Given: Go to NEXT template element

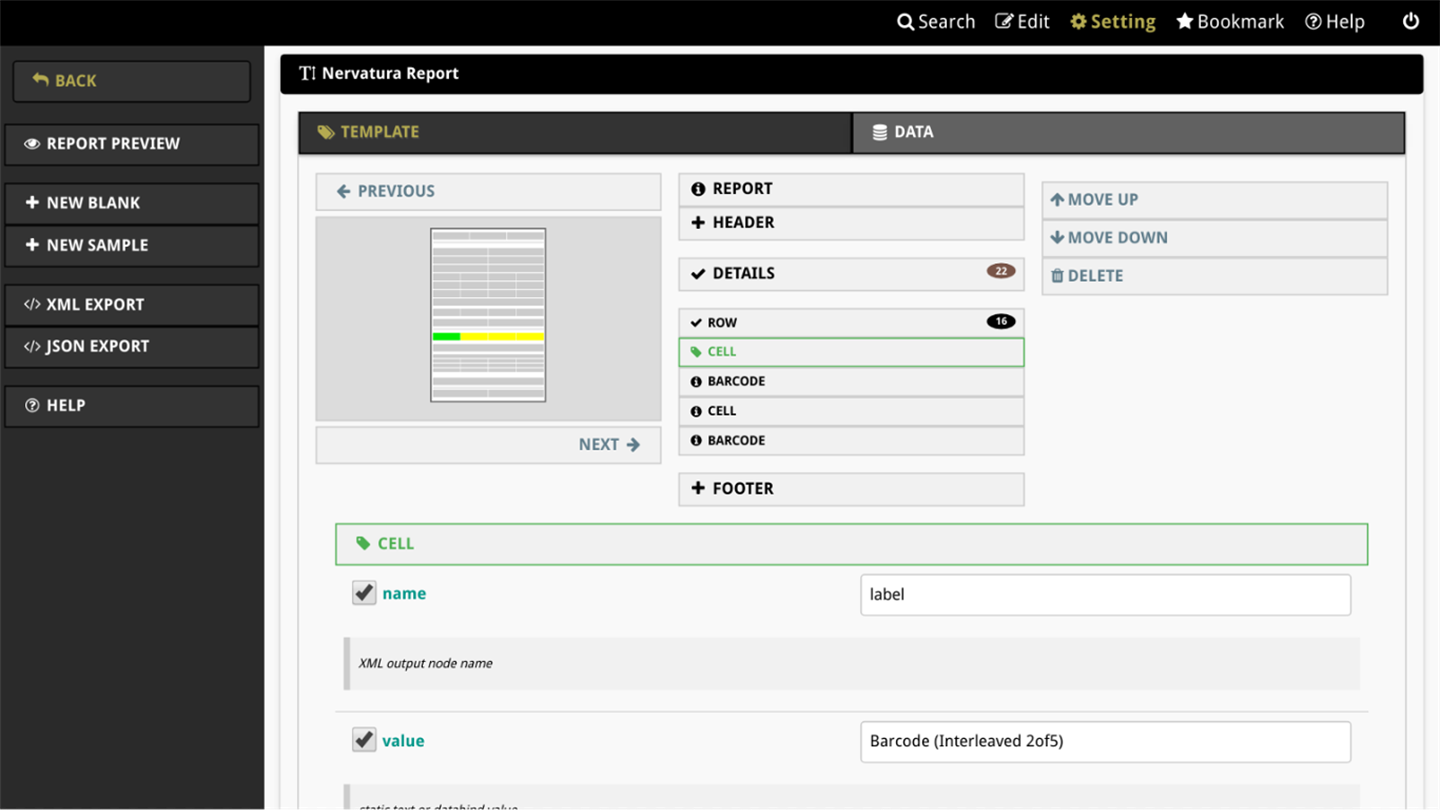Looking at the screenshot, I should pyautogui.click(x=488, y=445).
